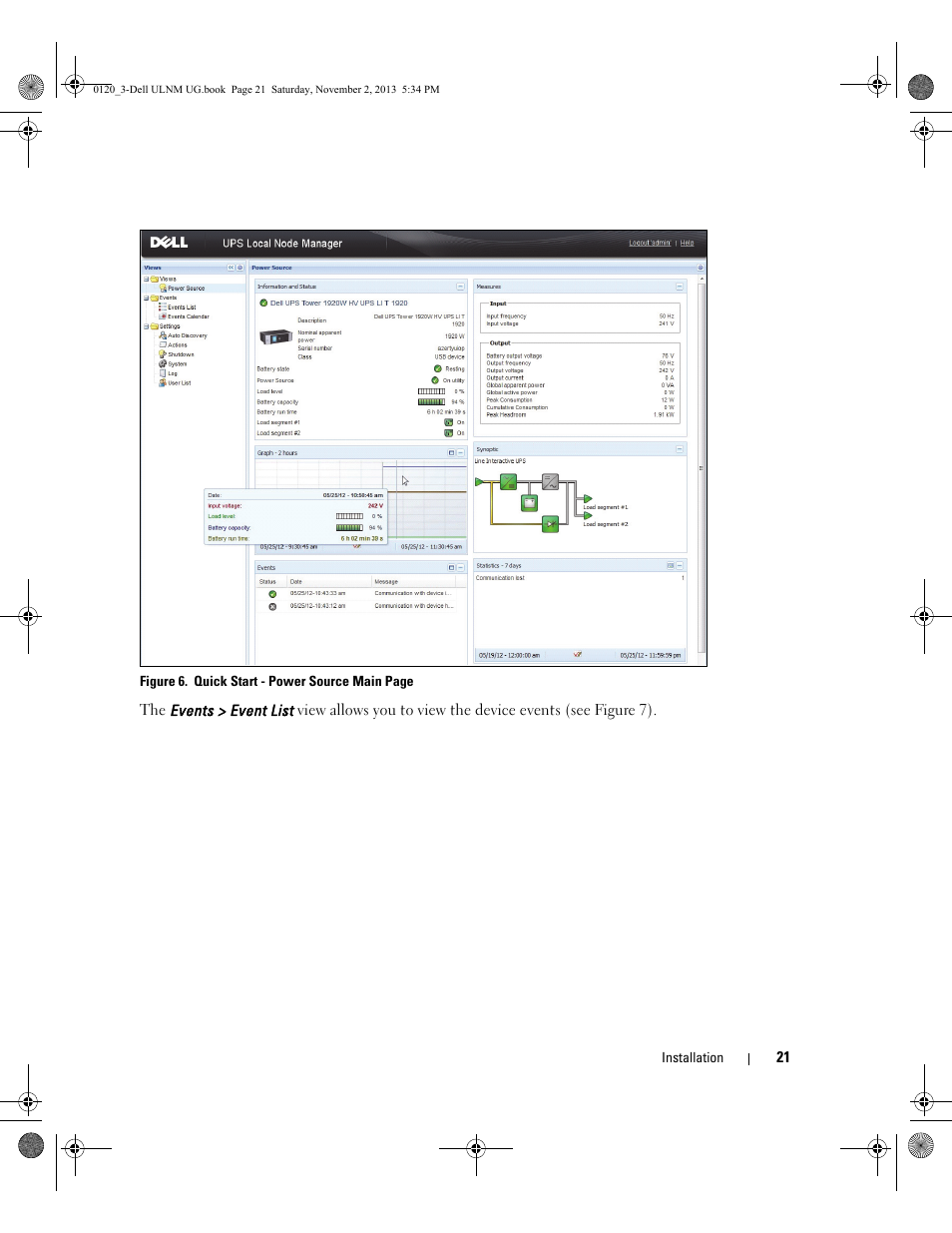Open Auto Discovery settings

188,335
